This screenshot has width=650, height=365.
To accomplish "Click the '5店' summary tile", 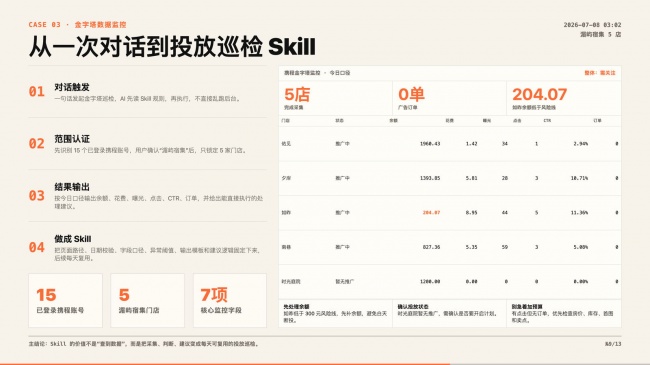I will click(335, 98).
